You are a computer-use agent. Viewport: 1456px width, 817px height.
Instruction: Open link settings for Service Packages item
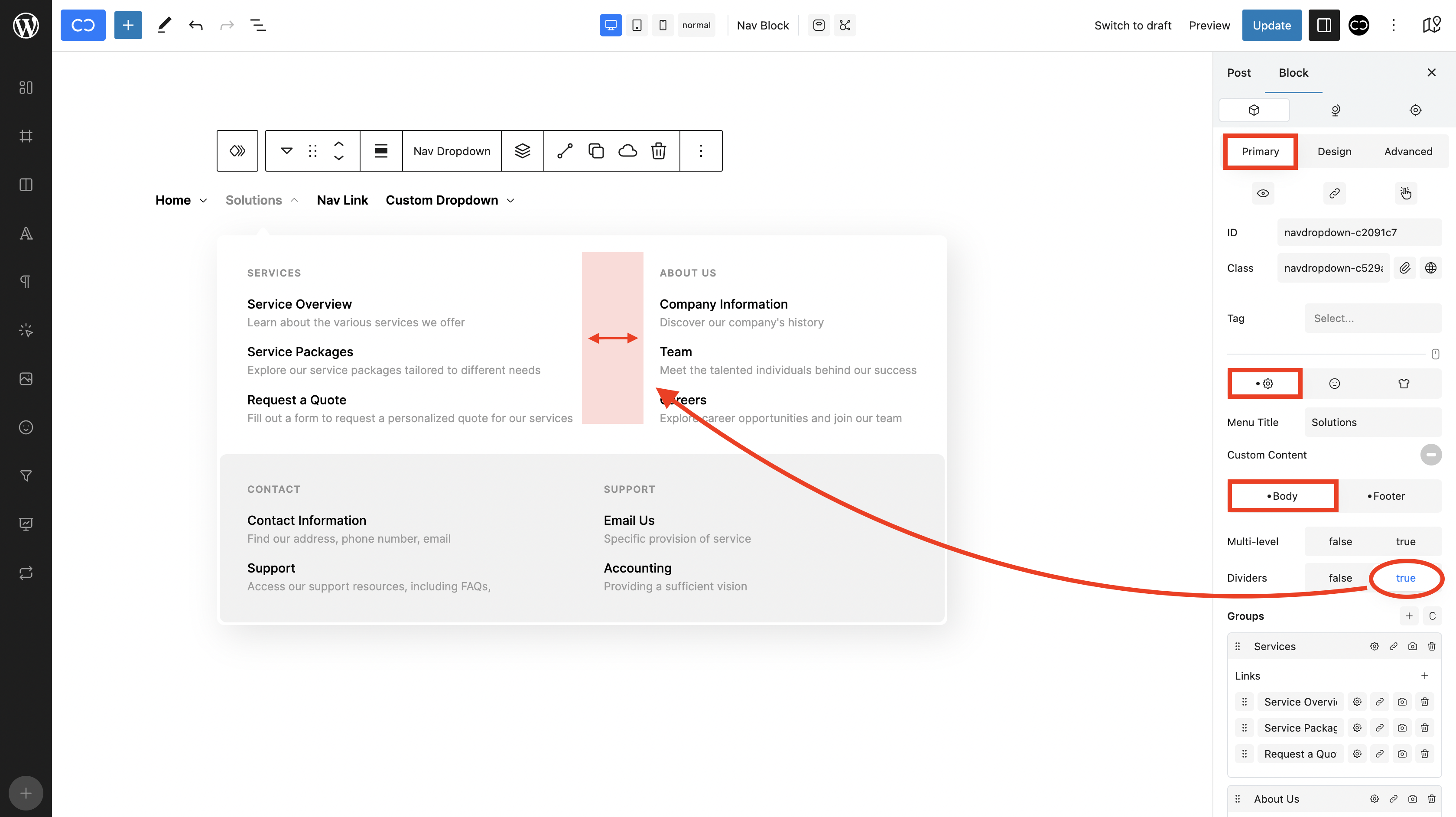pos(1379,728)
